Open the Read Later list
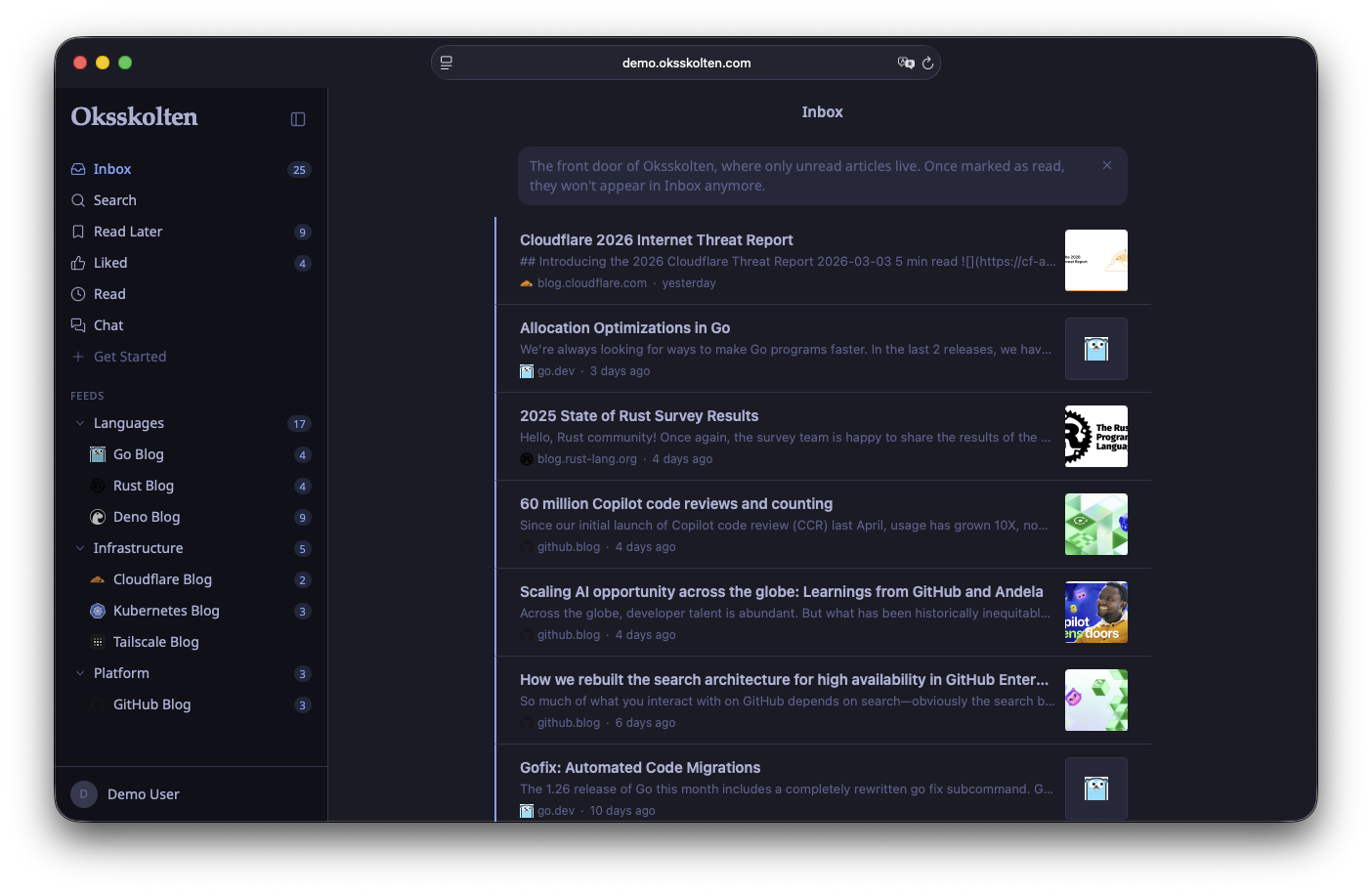1372x894 pixels. (127, 232)
